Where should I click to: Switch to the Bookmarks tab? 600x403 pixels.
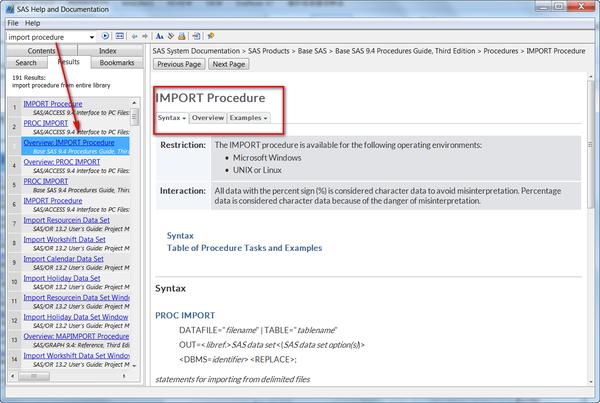(117, 63)
